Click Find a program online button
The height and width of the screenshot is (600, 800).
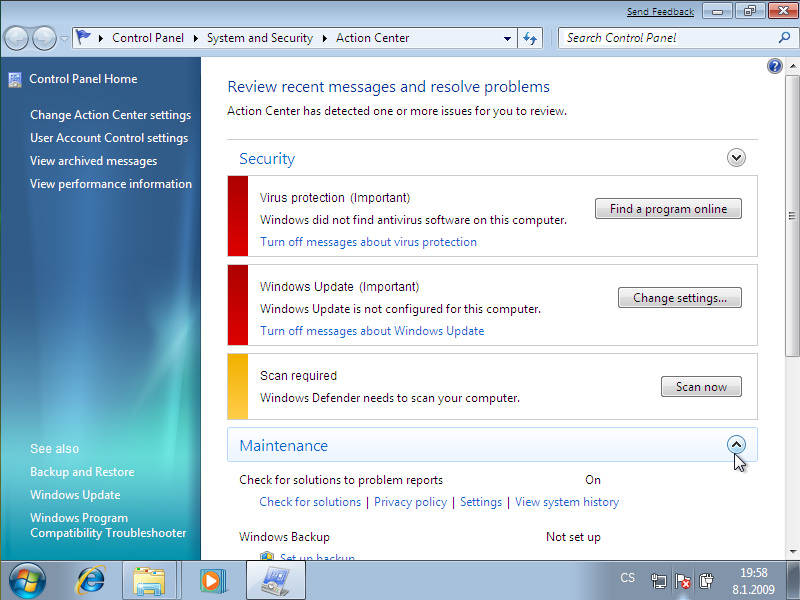pyautogui.click(x=668, y=209)
